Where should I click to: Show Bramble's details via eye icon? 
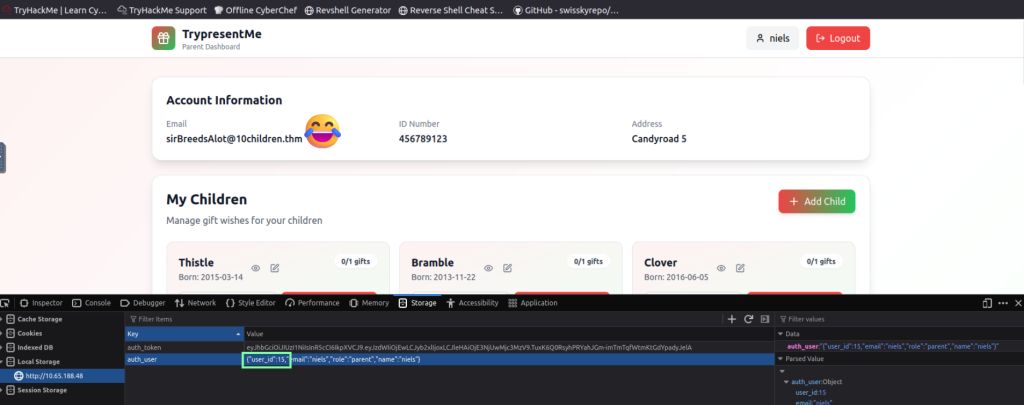[489, 268]
